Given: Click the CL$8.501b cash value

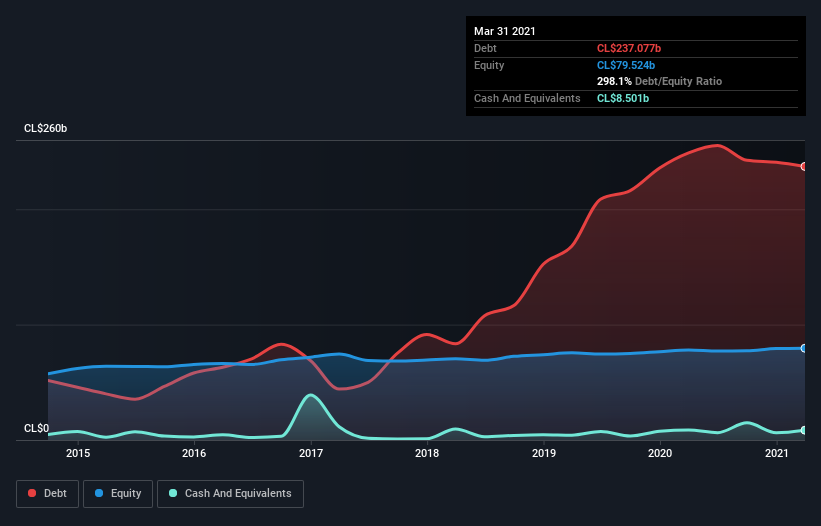Looking at the screenshot, I should coord(623,98).
